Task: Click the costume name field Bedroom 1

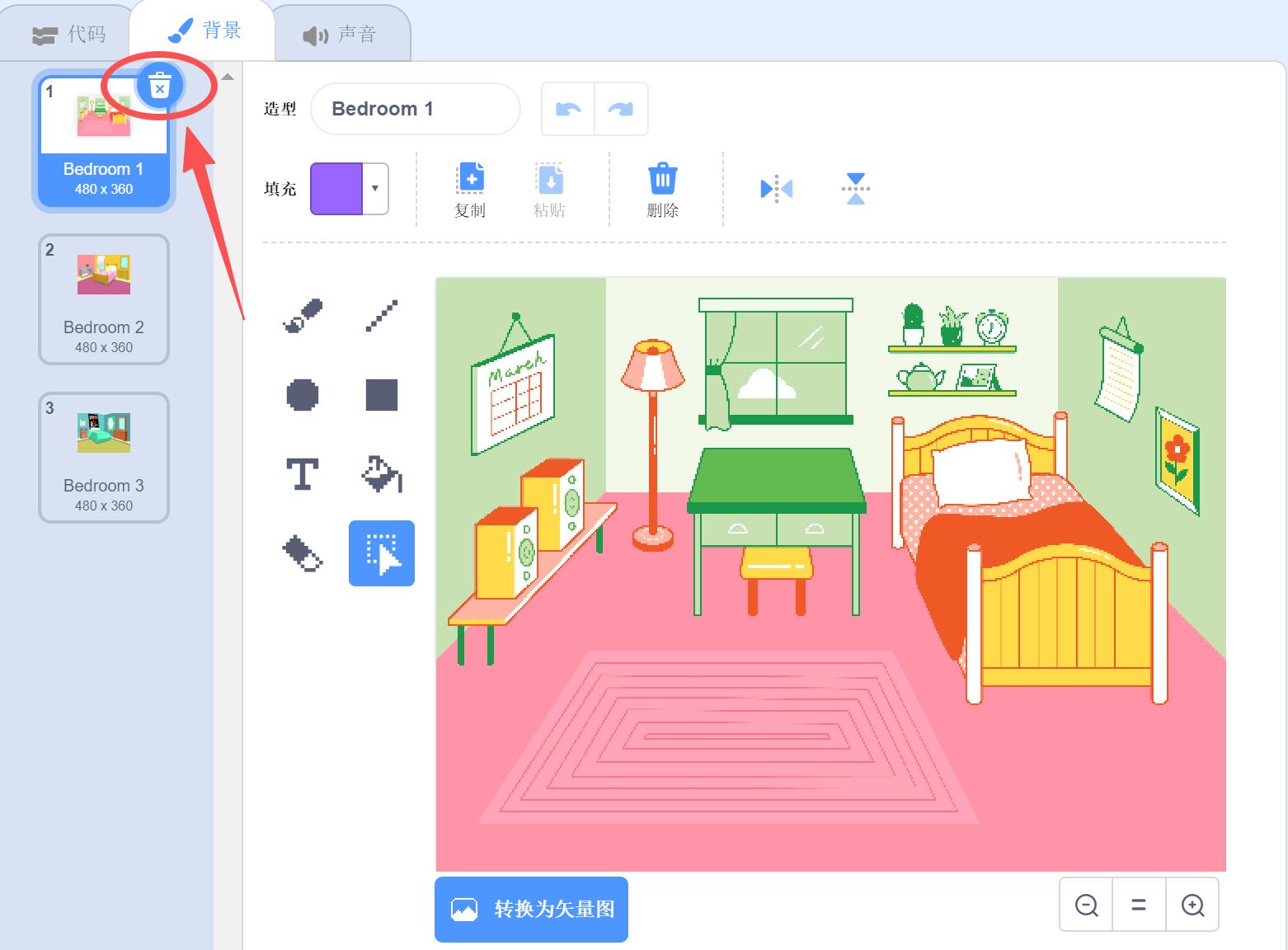Action: 416,109
